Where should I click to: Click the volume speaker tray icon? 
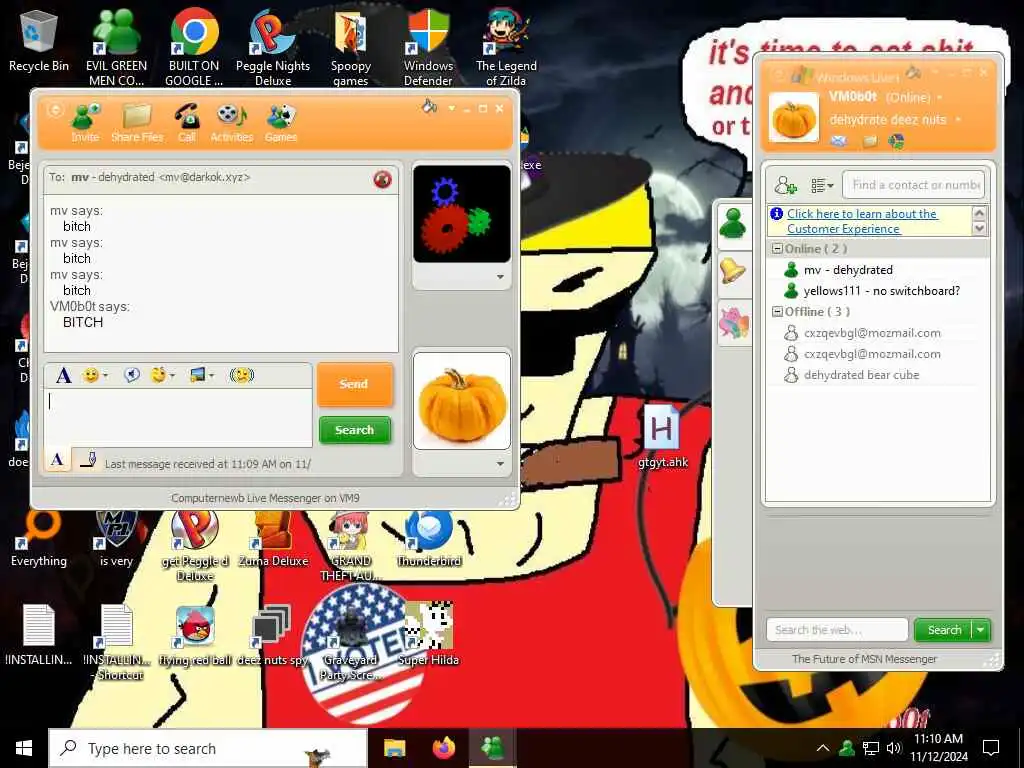894,748
